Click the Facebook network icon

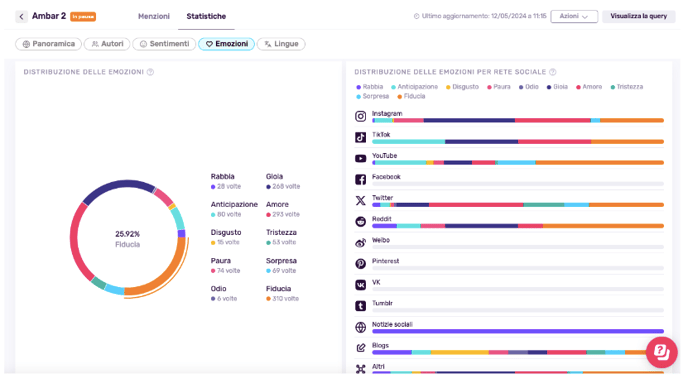360,180
